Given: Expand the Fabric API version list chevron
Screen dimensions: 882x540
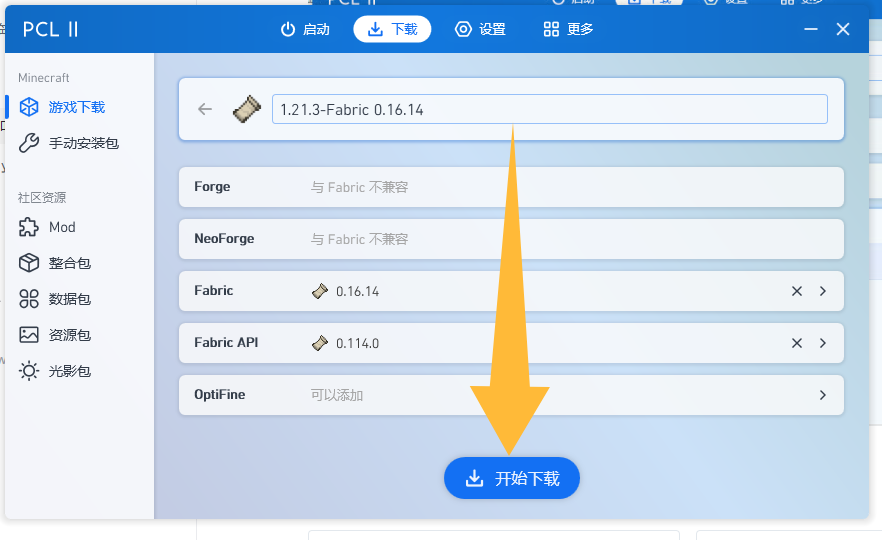Looking at the screenshot, I should [x=823, y=343].
